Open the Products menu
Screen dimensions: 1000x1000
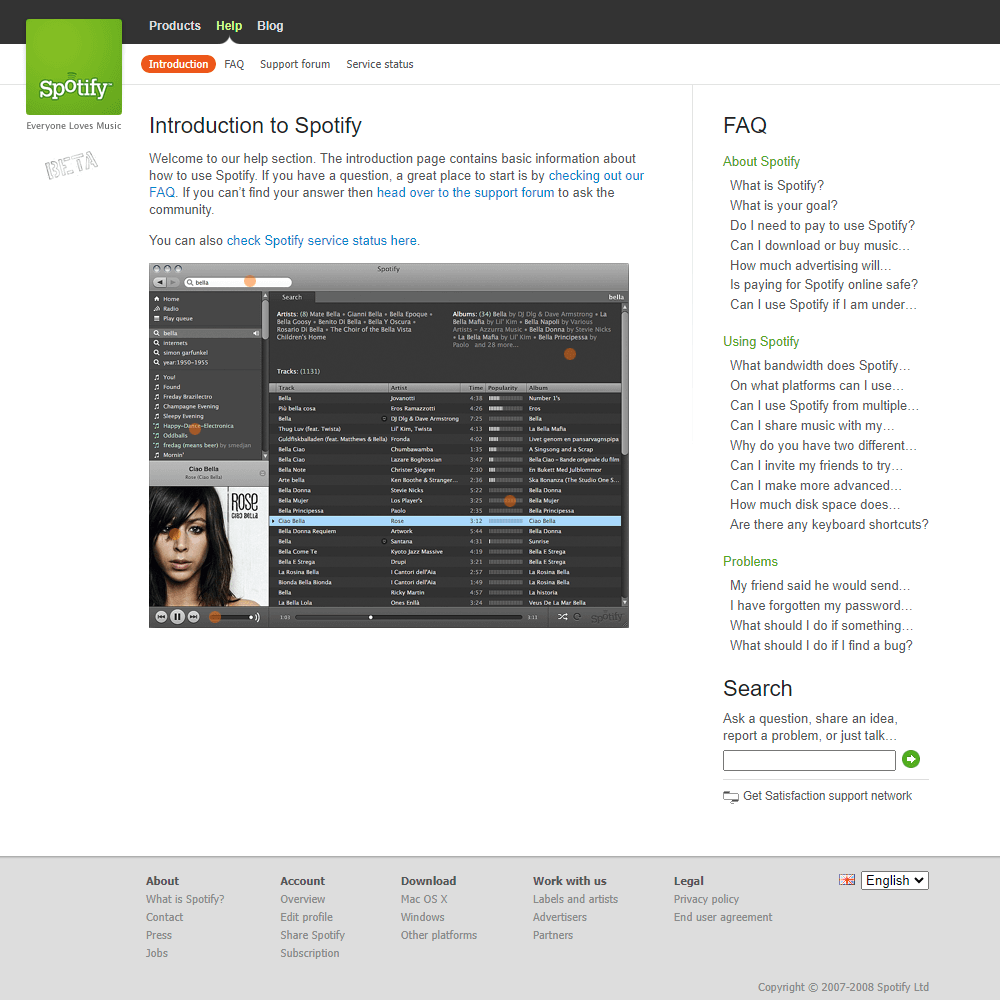[x=175, y=26]
